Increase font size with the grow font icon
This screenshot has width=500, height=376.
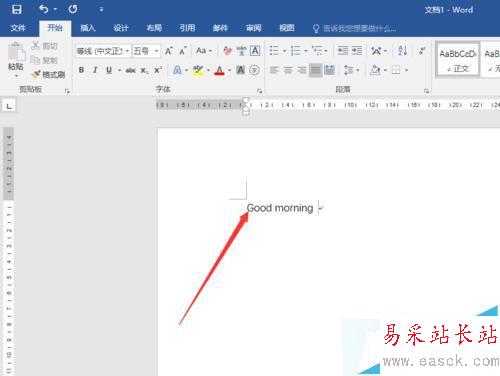[x=169, y=51]
